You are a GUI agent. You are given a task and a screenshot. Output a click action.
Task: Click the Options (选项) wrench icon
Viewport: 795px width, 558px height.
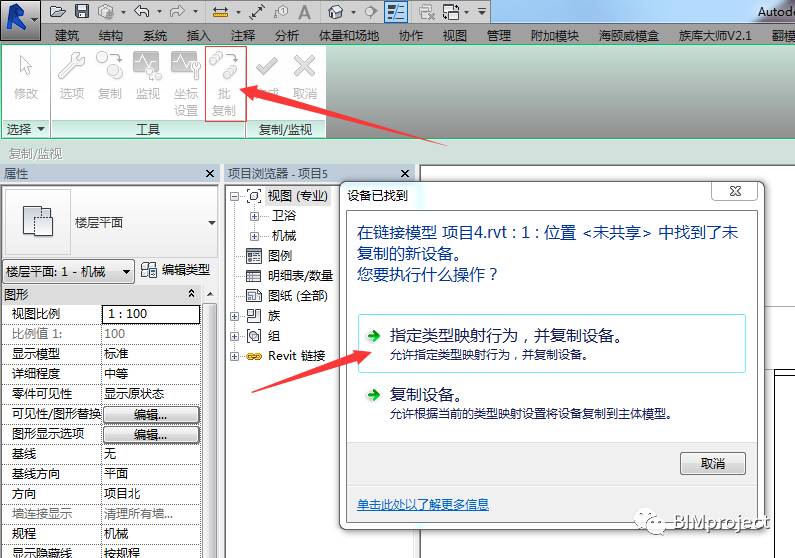[71, 68]
